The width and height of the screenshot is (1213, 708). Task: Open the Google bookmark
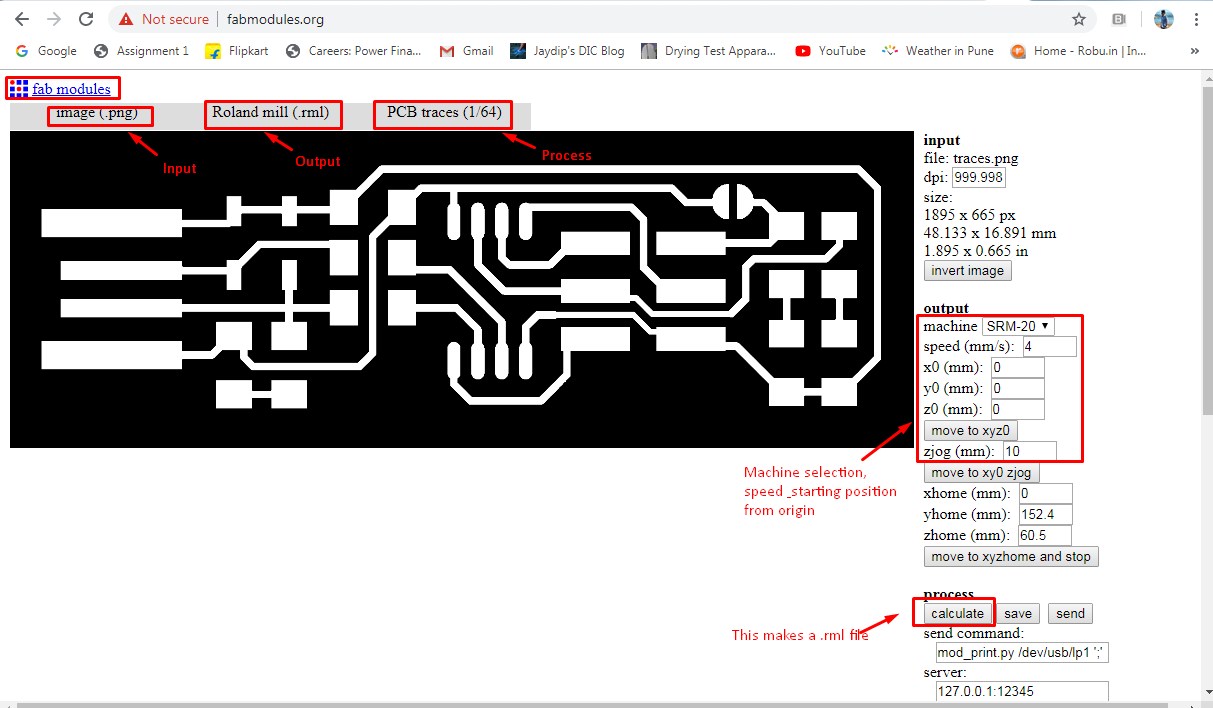(46, 50)
